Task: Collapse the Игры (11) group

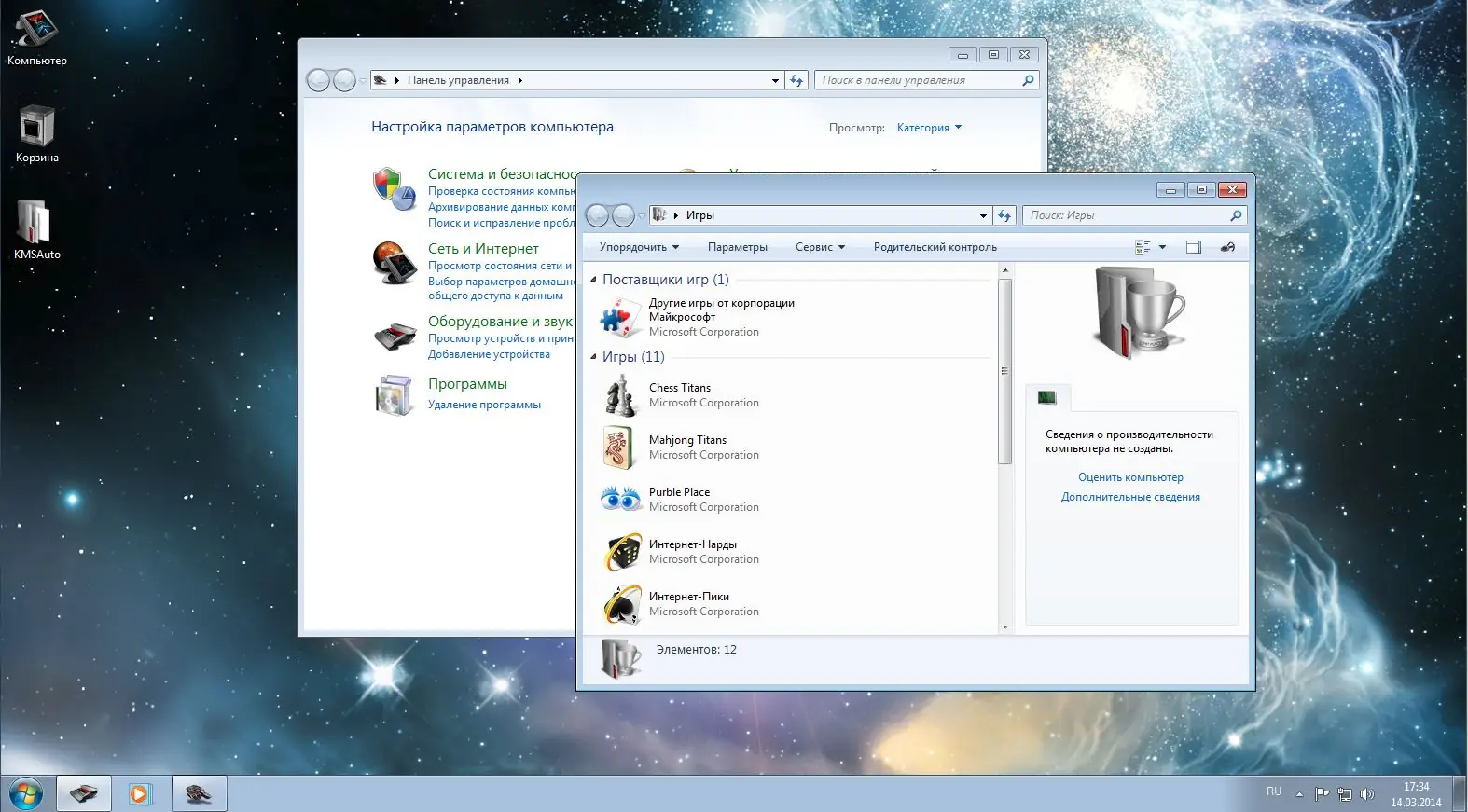Action: (593, 357)
